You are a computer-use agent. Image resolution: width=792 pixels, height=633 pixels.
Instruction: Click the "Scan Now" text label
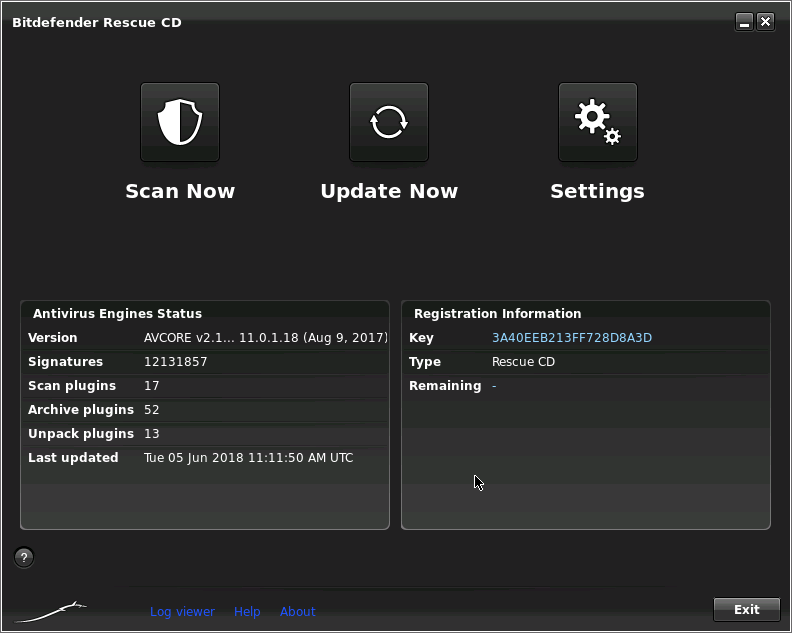pyautogui.click(x=180, y=191)
